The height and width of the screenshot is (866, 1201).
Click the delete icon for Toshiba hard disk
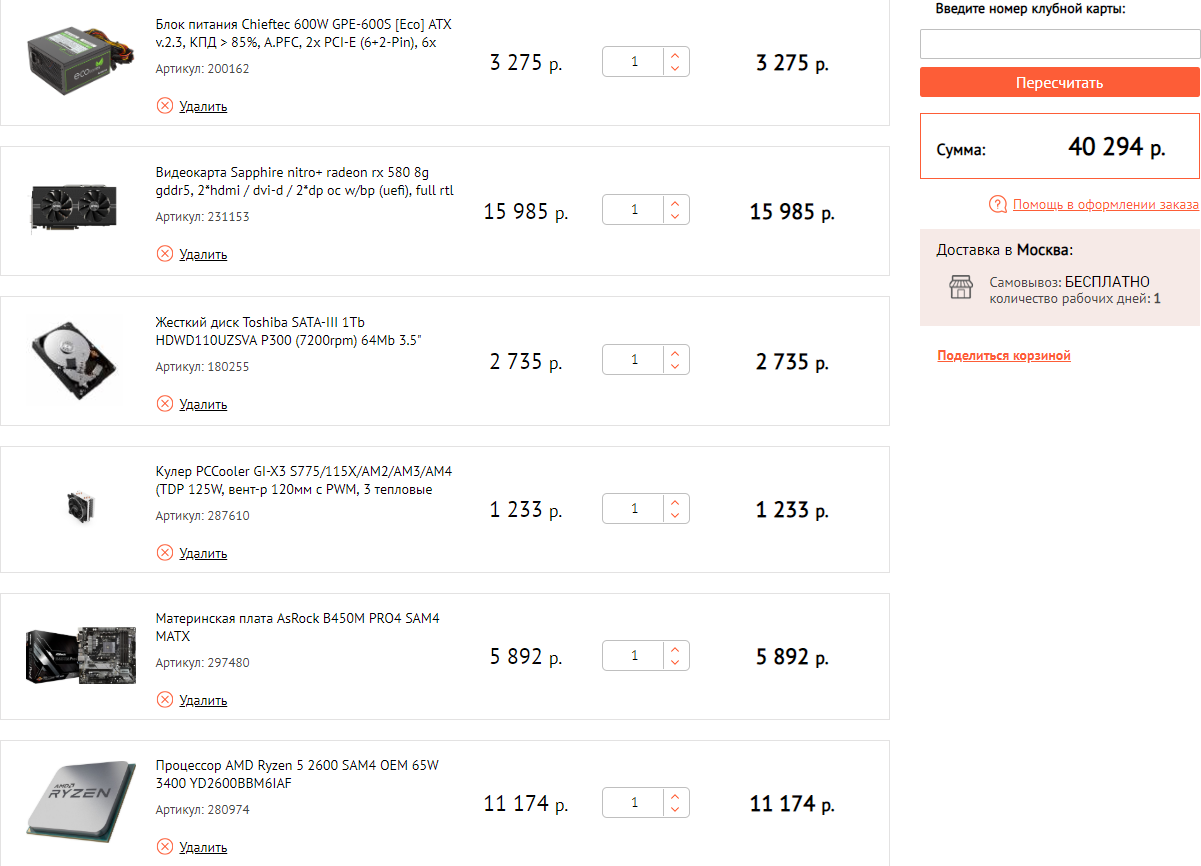pyautogui.click(x=165, y=404)
